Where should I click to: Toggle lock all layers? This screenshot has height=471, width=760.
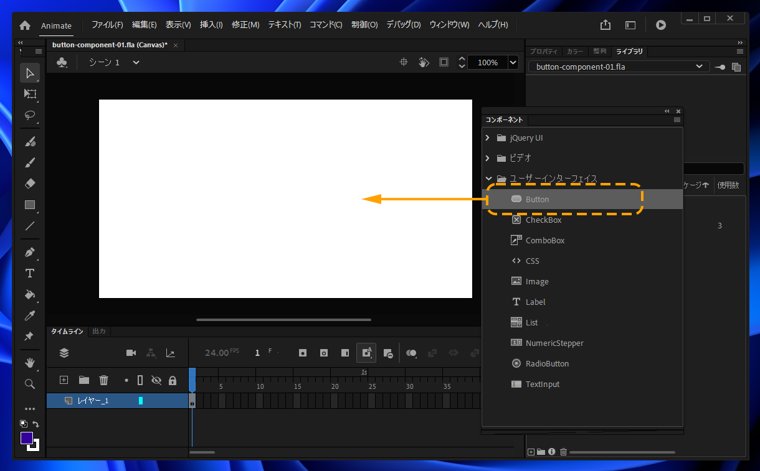point(173,380)
